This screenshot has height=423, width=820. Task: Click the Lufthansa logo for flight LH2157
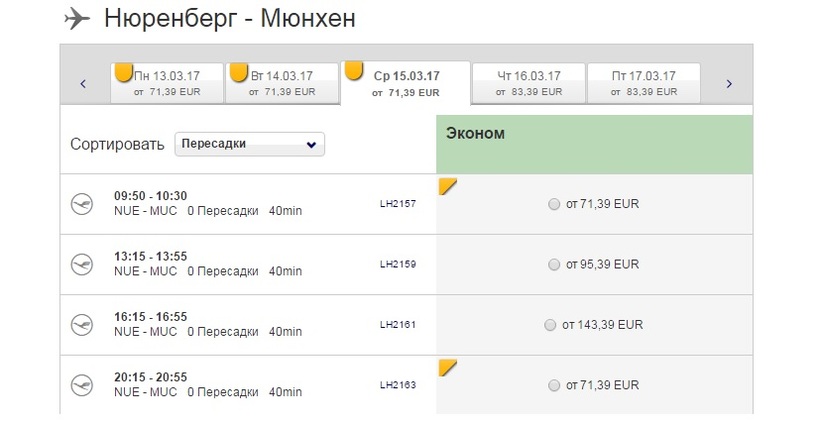click(82, 205)
